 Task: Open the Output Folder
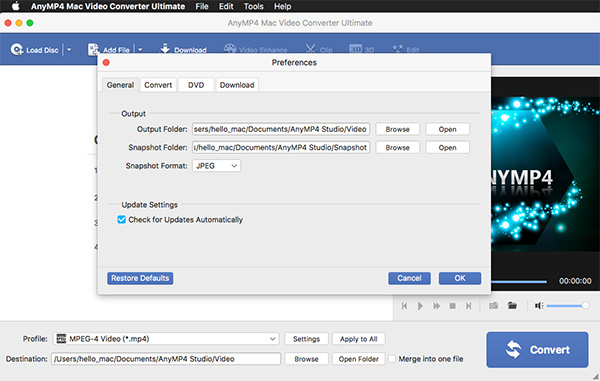(447, 129)
